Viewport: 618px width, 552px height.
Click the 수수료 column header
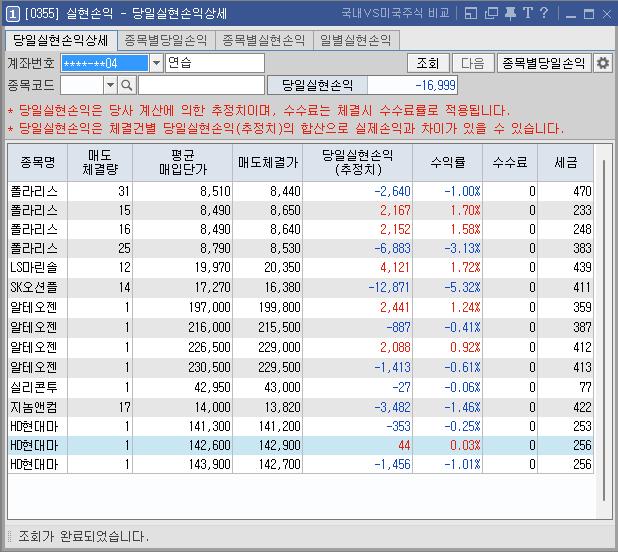(510, 162)
